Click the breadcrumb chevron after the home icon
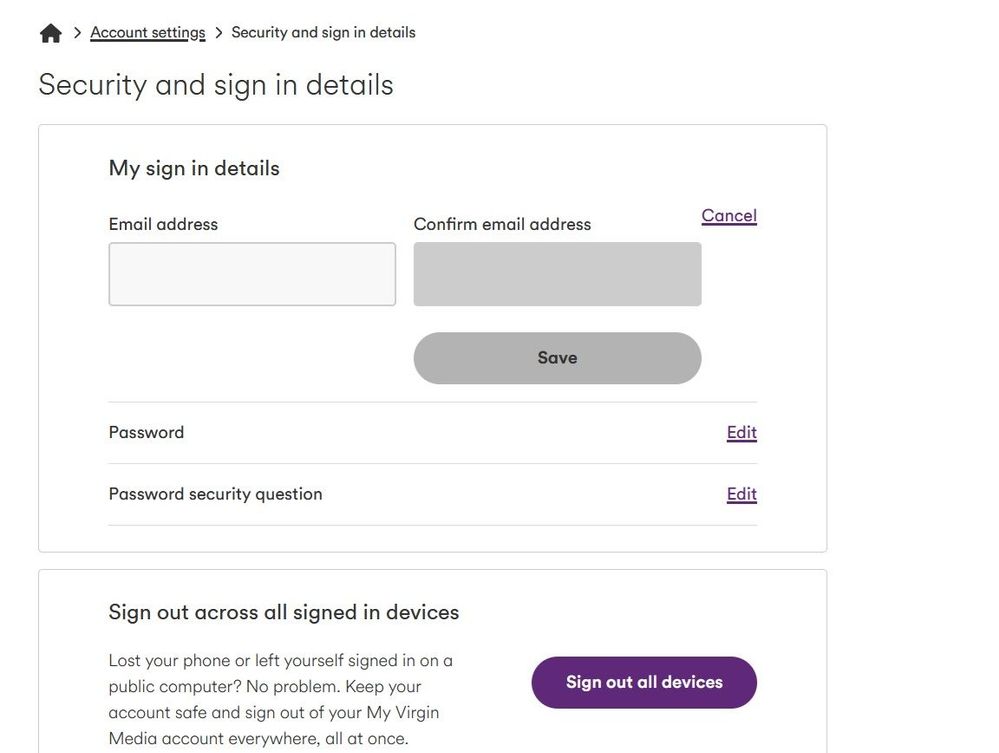Viewport: 999px width, 753px height. (x=77, y=32)
